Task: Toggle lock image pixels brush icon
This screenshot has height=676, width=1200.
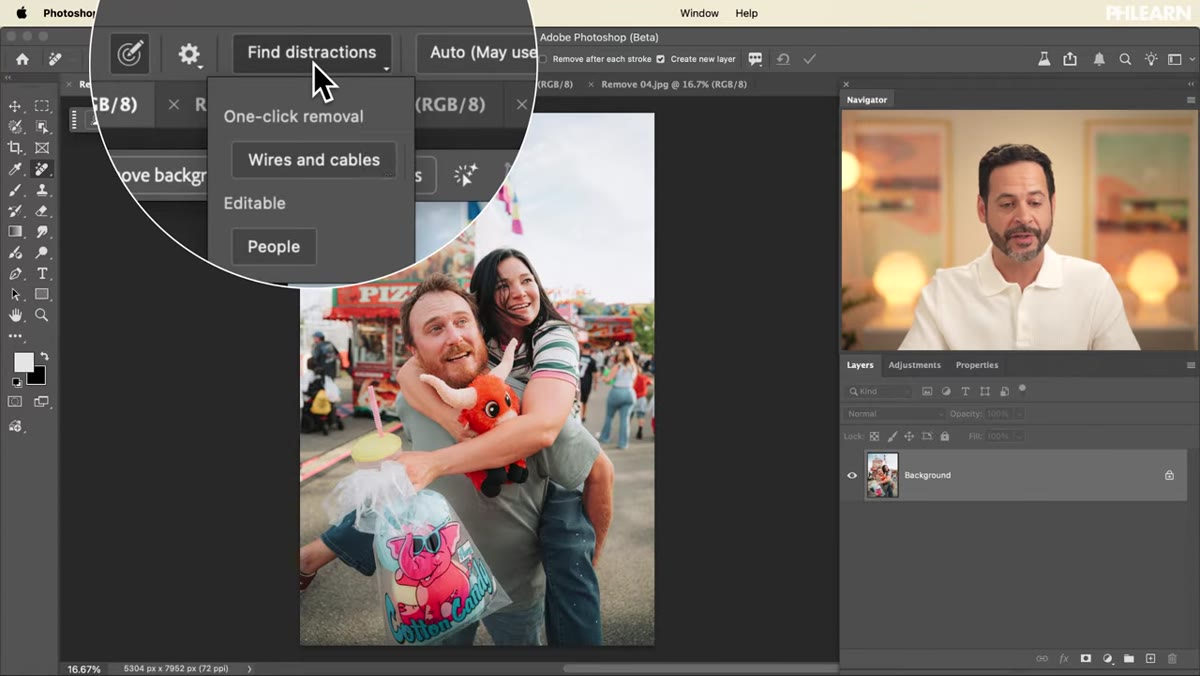Action: [x=892, y=436]
